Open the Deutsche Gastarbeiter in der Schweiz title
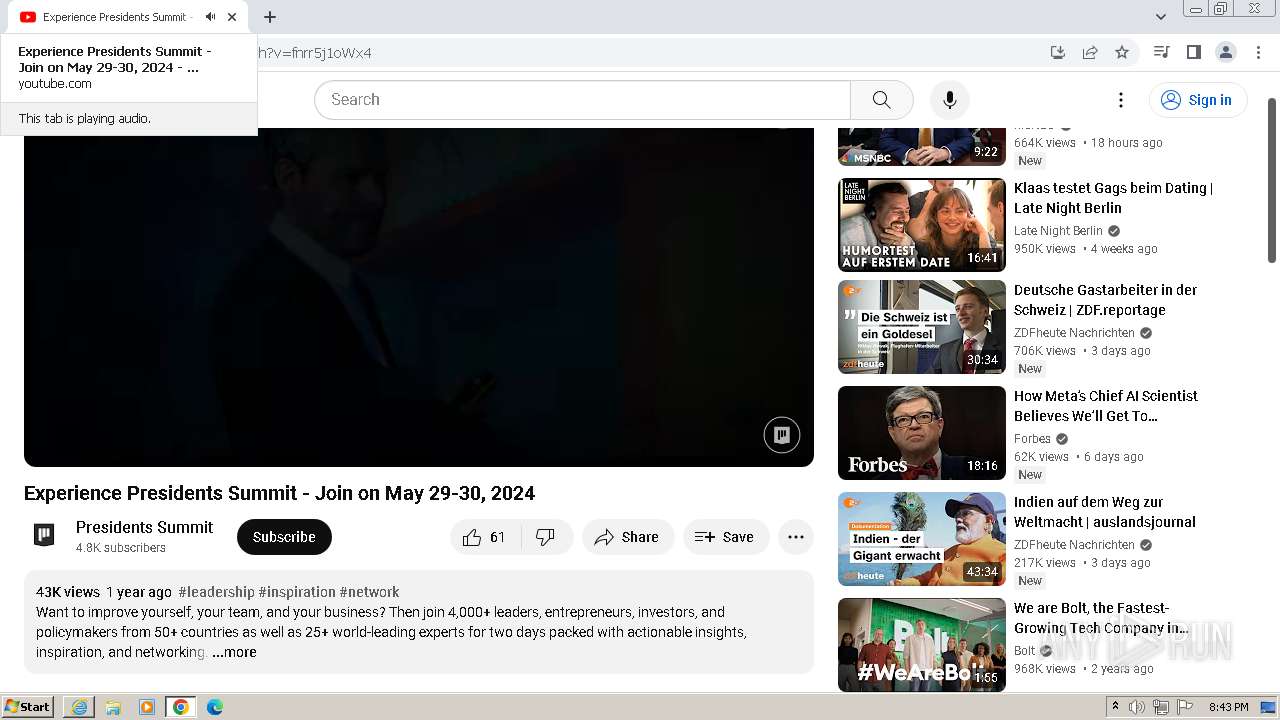The height and width of the screenshot is (720, 1280). pyautogui.click(x=1105, y=300)
